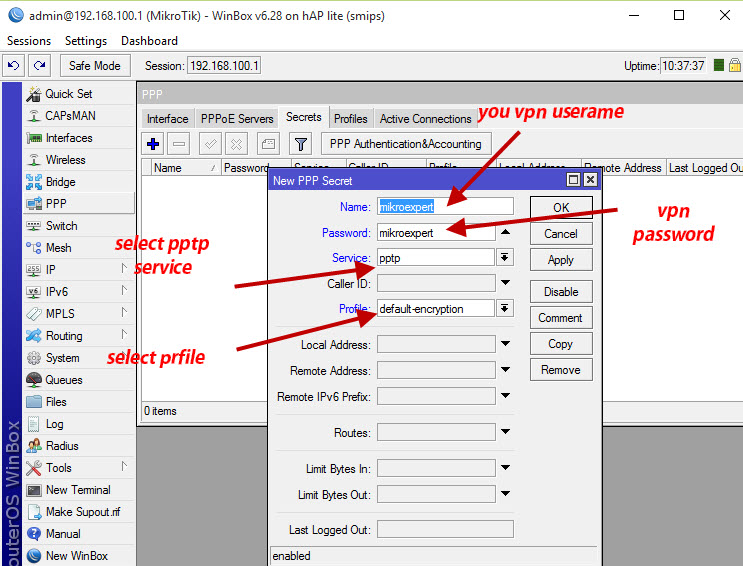Screen dimensions: 743x566
Task: Collapse Password field with up arrow
Action: [x=506, y=232]
